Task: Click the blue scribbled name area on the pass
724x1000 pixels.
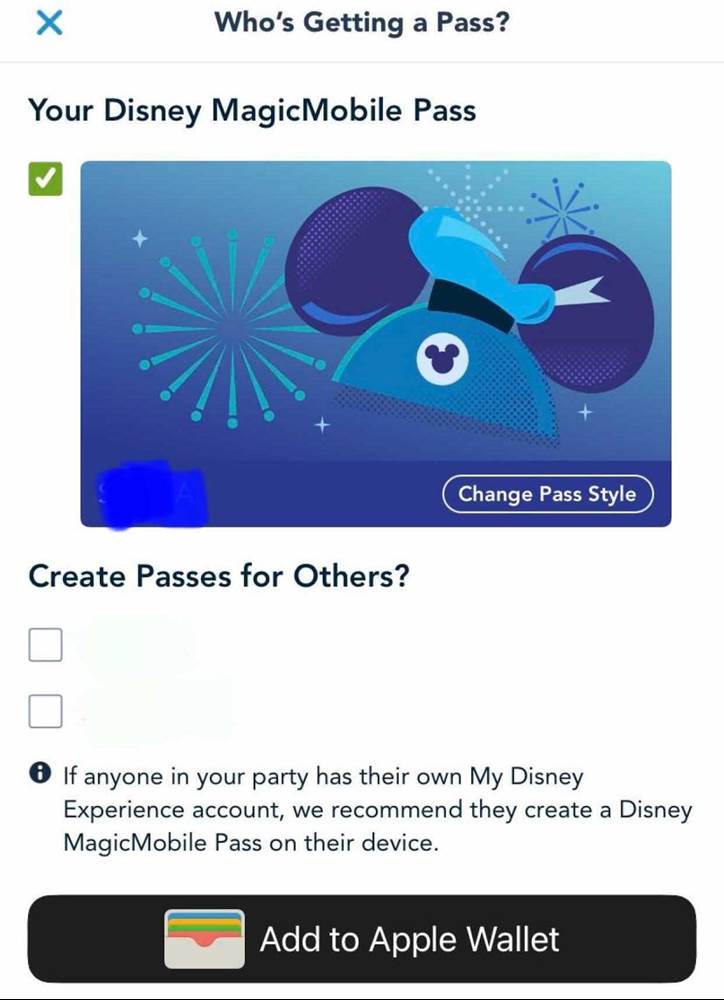Action: (152, 494)
